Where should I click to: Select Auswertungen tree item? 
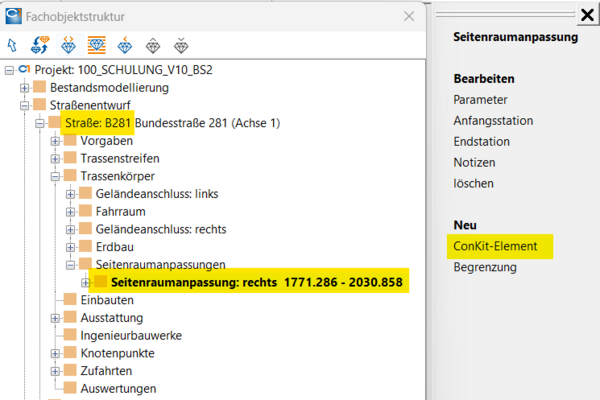tap(118, 389)
